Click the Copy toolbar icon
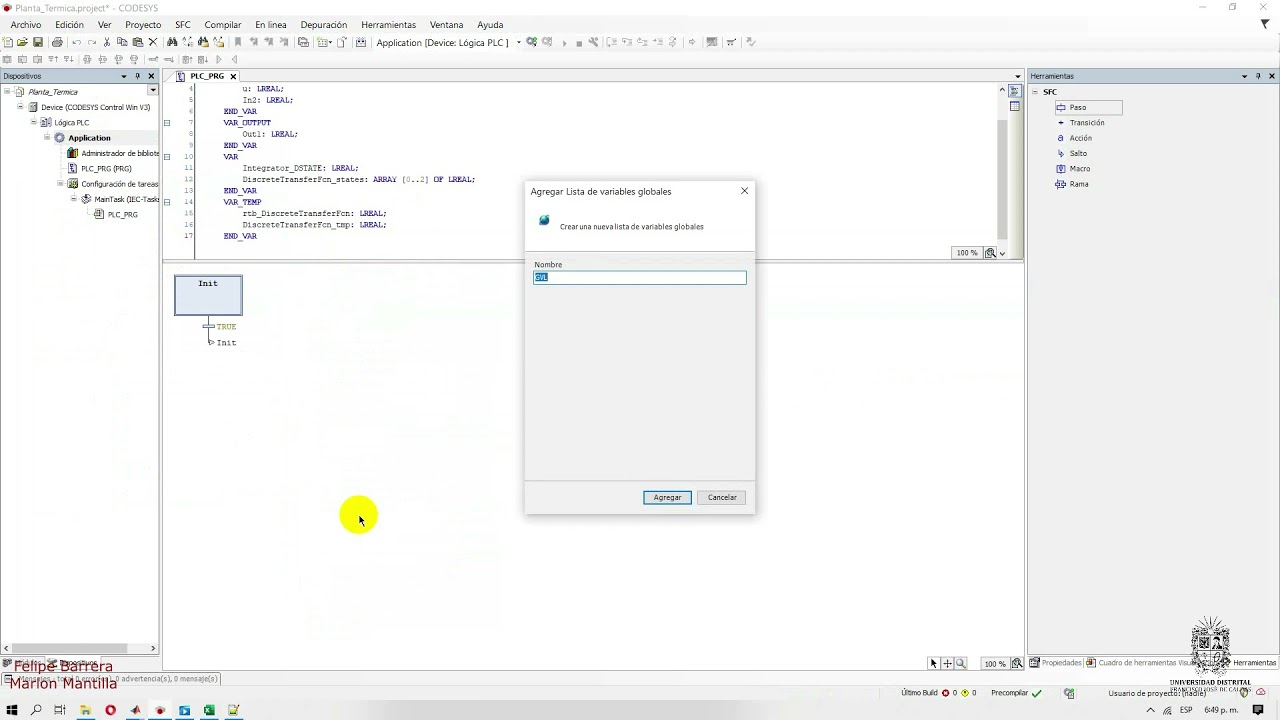This screenshot has height=720, width=1280. [x=122, y=42]
